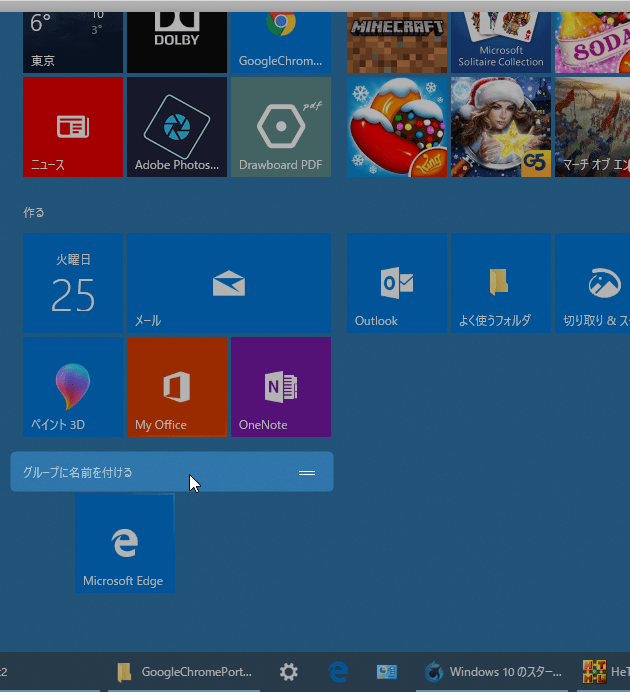The width and height of the screenshot is (630, 692).
Task: Launch the Minecraft tile
Action: click(397, 42)
